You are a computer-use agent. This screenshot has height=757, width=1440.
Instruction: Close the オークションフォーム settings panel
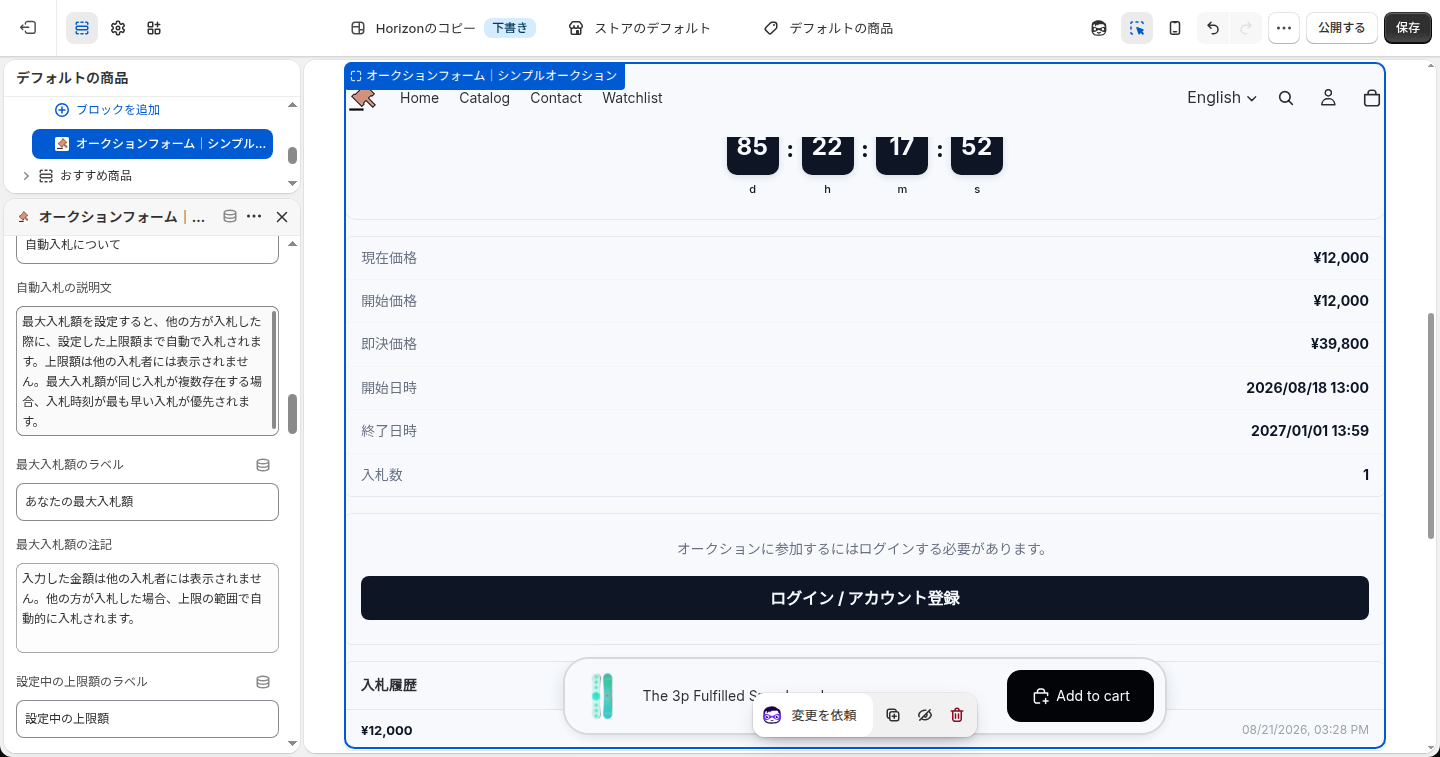pyautogui.click(x=282, y=217)
